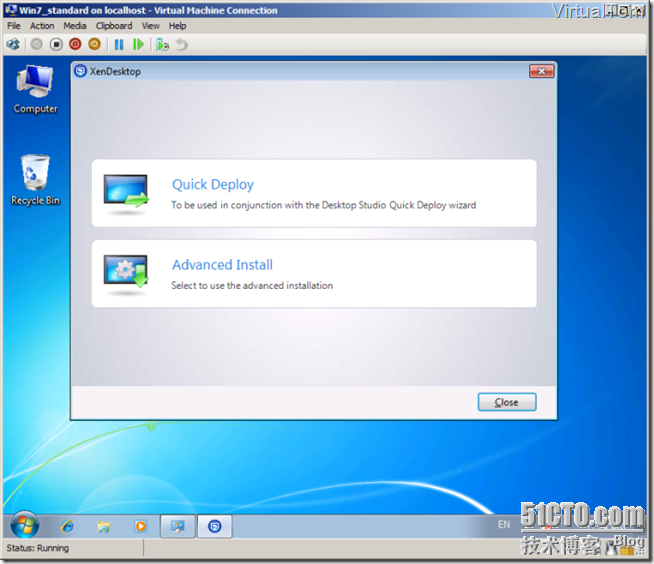This screenshot has width=654, height=564.
Task: Click the Virtual Machine Connection title icon
Action: [x=11, y=10]
